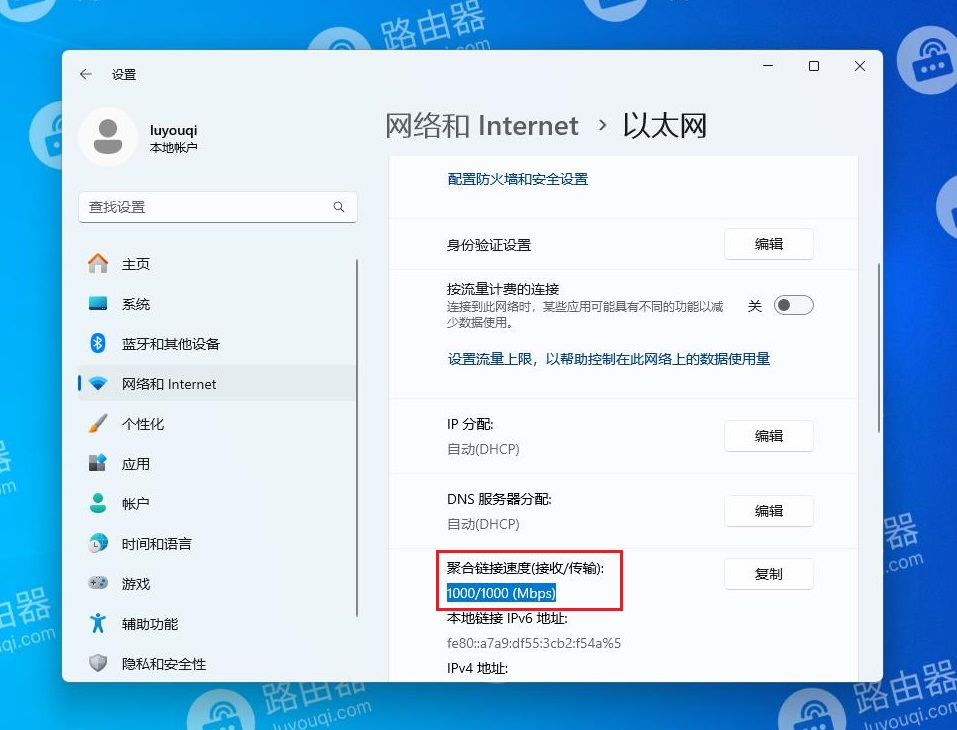This screenshot has height=730, width=957.
Task: Close the 设置 window
Action: (x=860, y=66)
